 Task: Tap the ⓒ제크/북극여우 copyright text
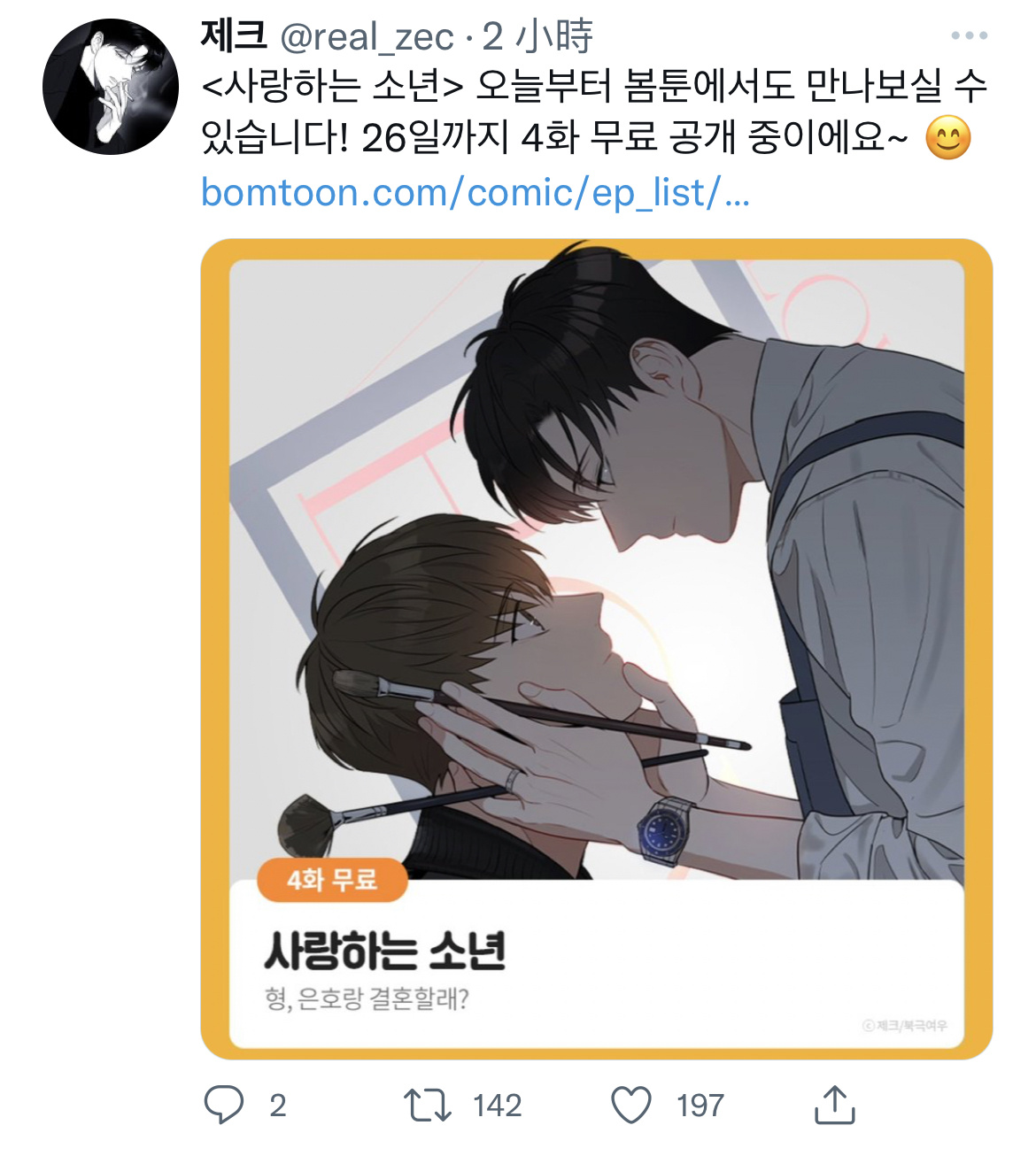pos(905,1025)
